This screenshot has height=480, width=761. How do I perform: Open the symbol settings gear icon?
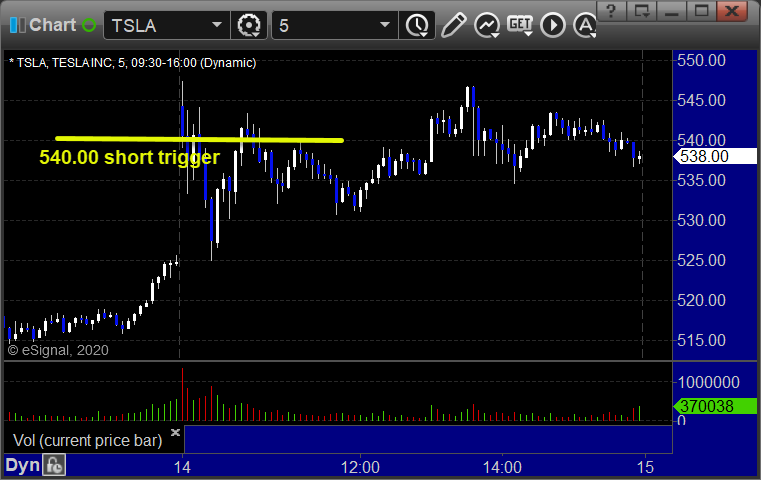pyautogui.click(x=249, y=25)
